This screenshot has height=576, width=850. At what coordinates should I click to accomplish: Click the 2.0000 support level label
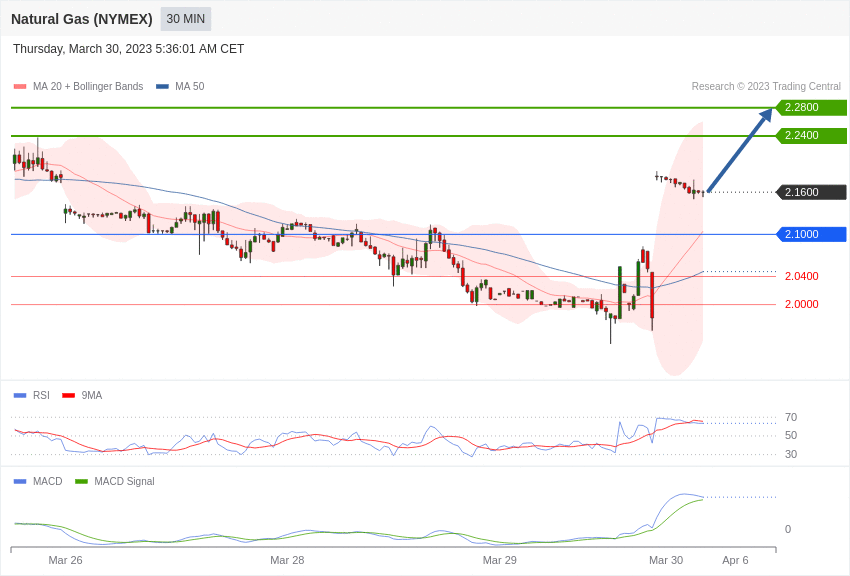tap(802, 305)
